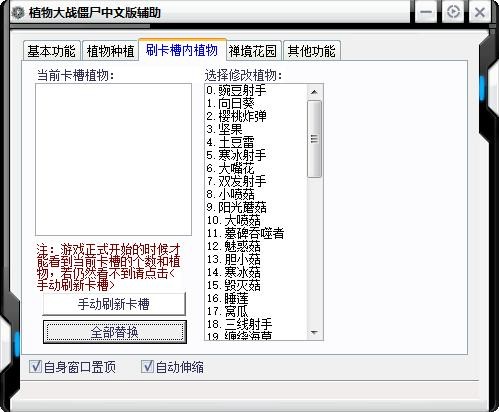This screenshot has width=499, height=412.
Task: Close the 植物大战僵尸中文版辅助 window
Action: (x=480, y=12)
